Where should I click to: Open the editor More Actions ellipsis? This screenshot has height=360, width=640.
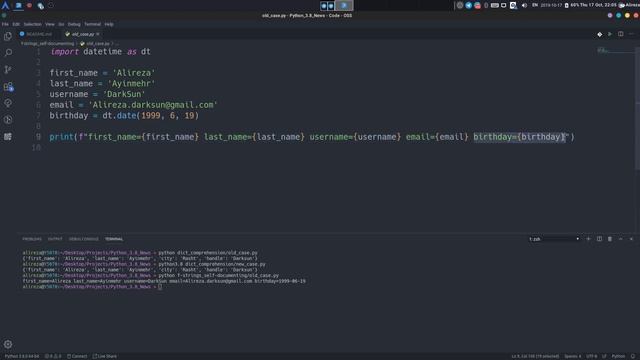point(631,34)
